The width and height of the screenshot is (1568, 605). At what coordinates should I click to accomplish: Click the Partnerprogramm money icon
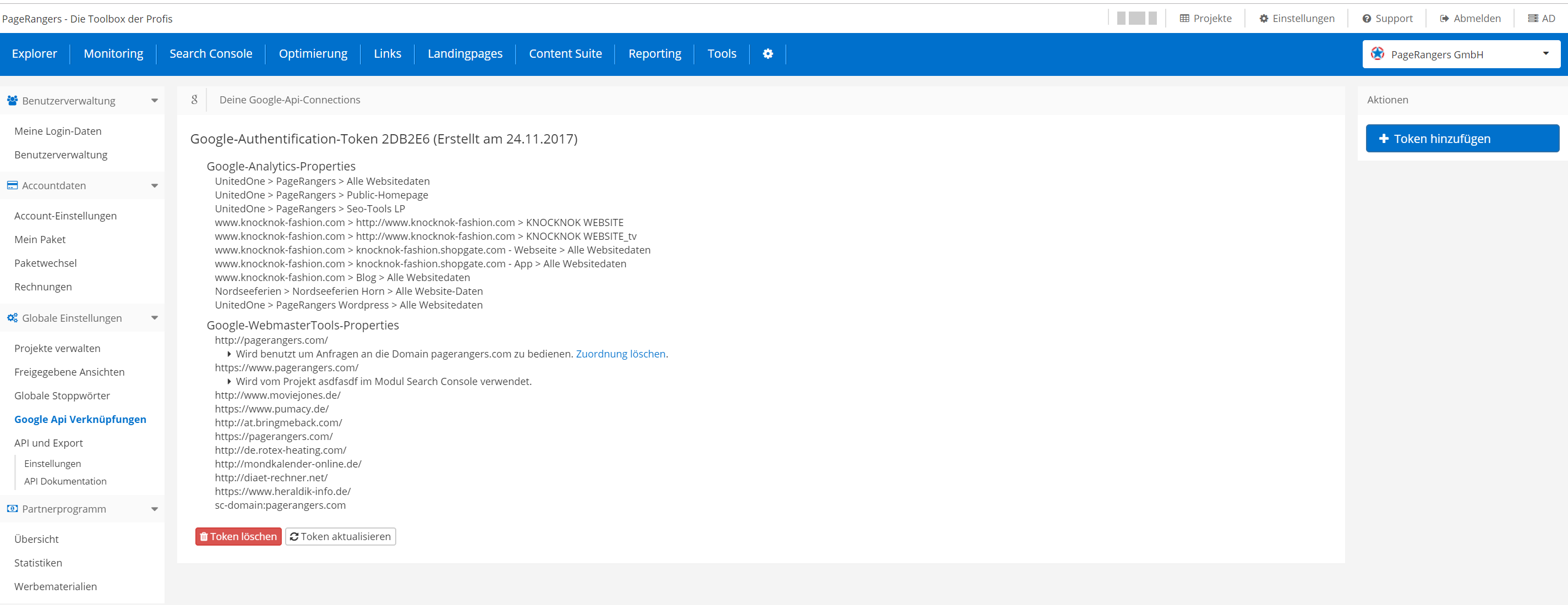tap(12, 509)
